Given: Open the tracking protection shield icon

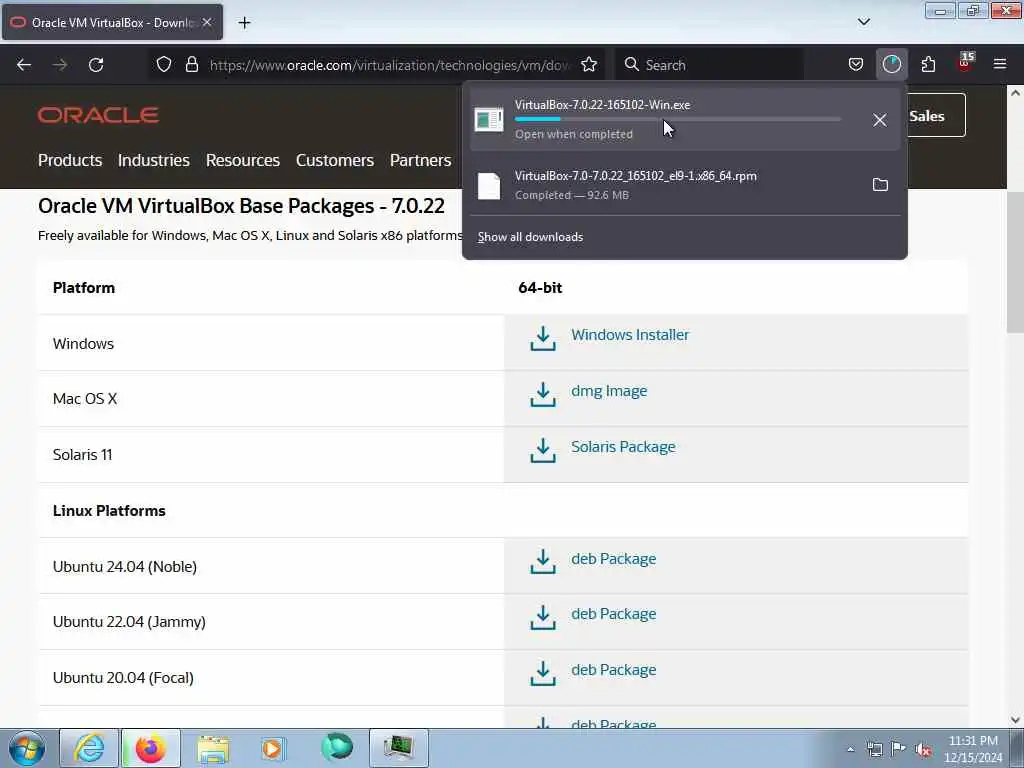Looking at the screenshot, I should (164, 65).
